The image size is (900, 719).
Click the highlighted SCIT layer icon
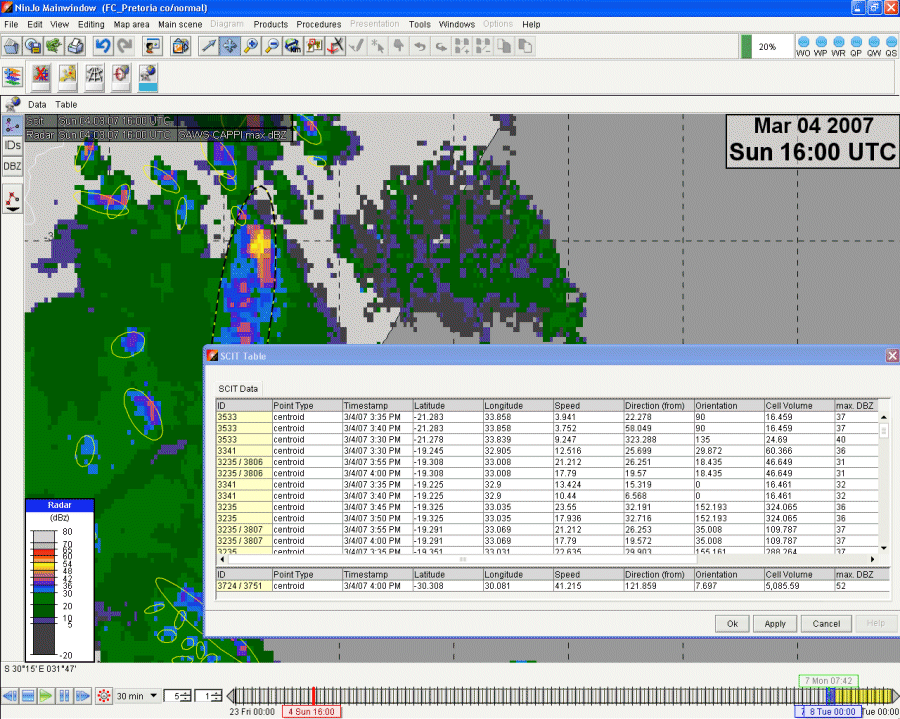tap(148, 77)
